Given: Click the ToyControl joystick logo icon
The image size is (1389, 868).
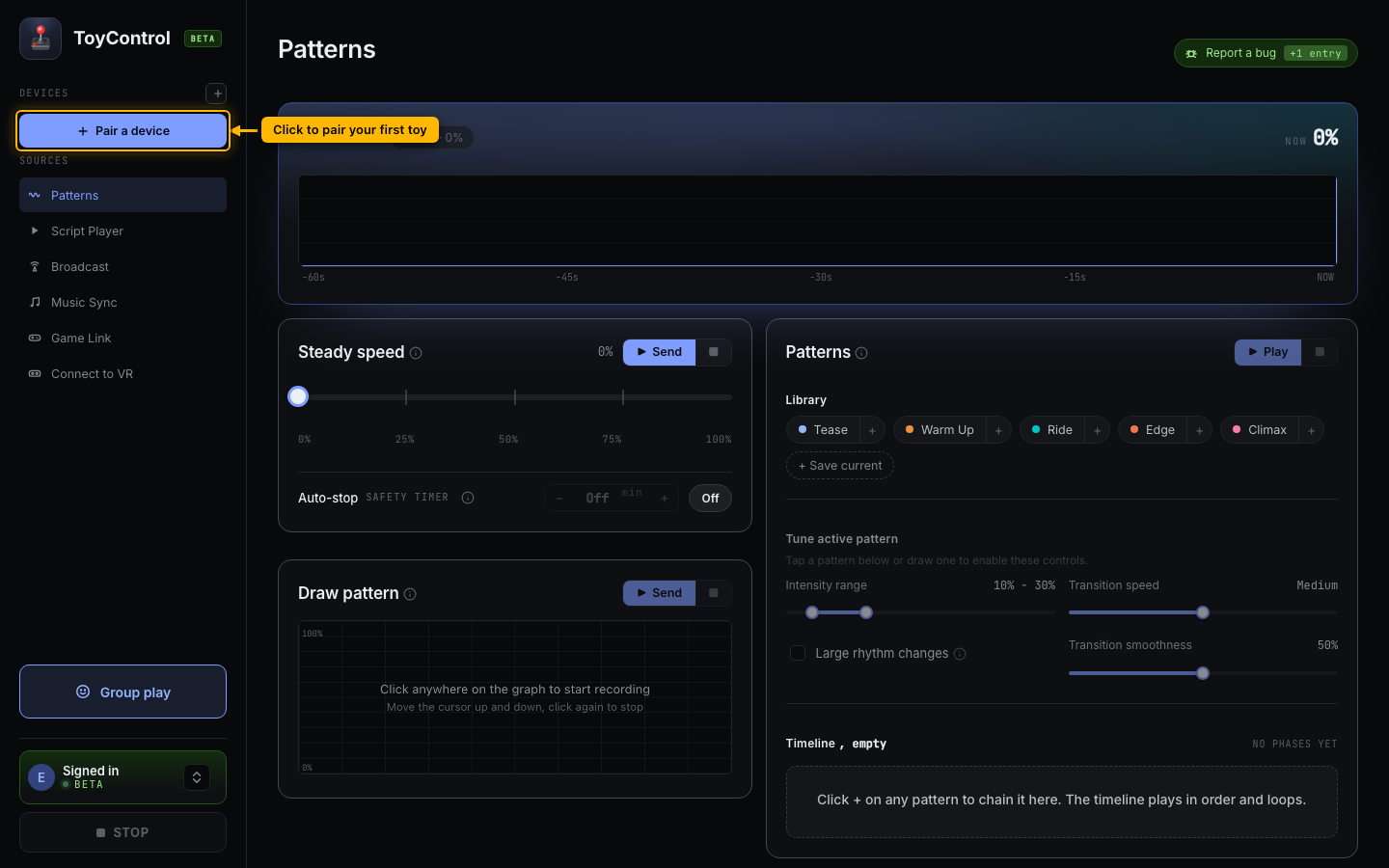Looking at the screenshot, I should tap(41, 39).
